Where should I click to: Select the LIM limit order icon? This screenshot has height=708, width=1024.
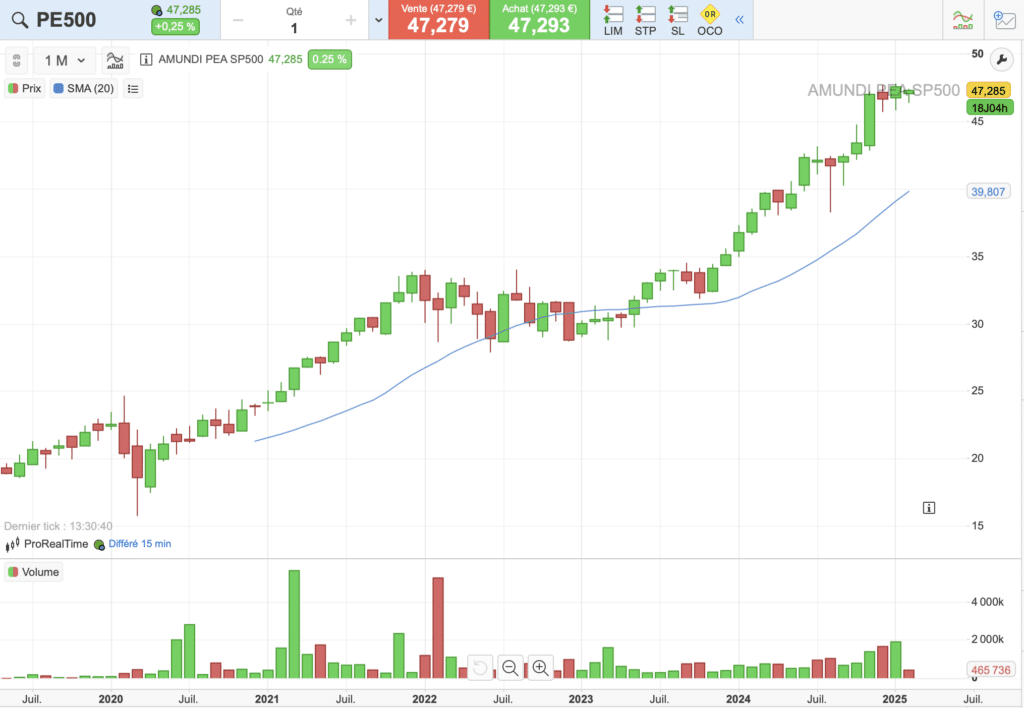point(613,20)
